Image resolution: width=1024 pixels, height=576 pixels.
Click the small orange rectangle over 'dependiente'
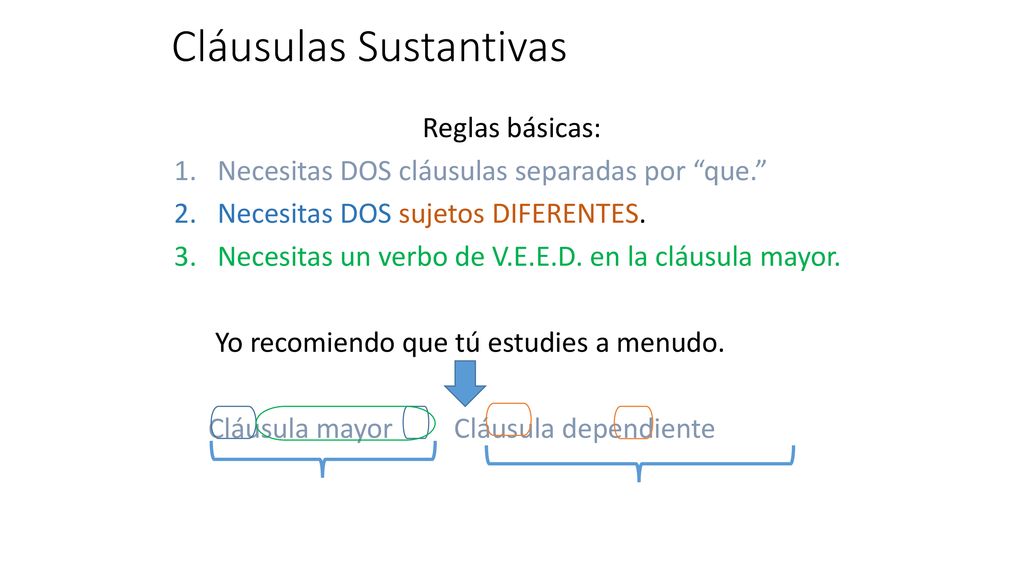point(633,422)
